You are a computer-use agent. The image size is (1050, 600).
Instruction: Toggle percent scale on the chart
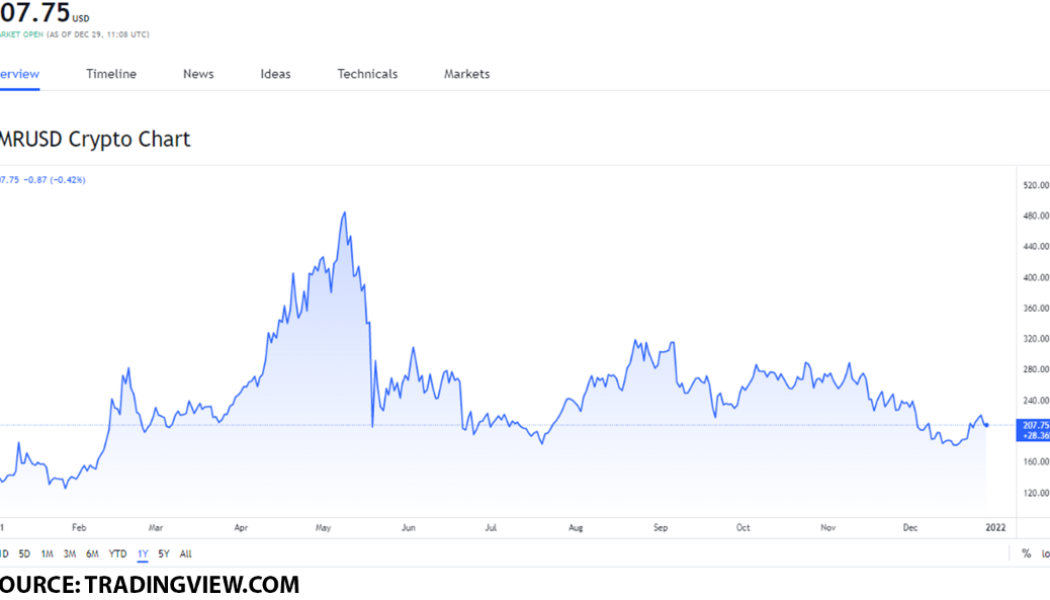[x=1026, y=554]
